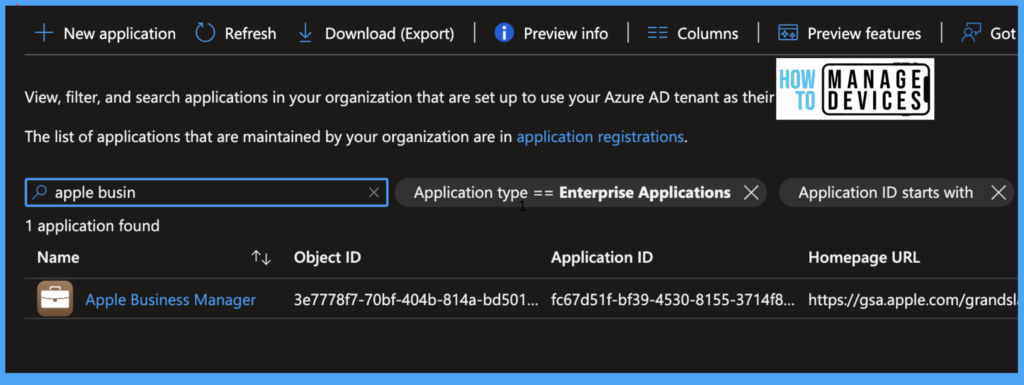The width and height of the screenshot is (1024, 385).
Task: Click the Homepage URL column header
Action: (864, 258)
